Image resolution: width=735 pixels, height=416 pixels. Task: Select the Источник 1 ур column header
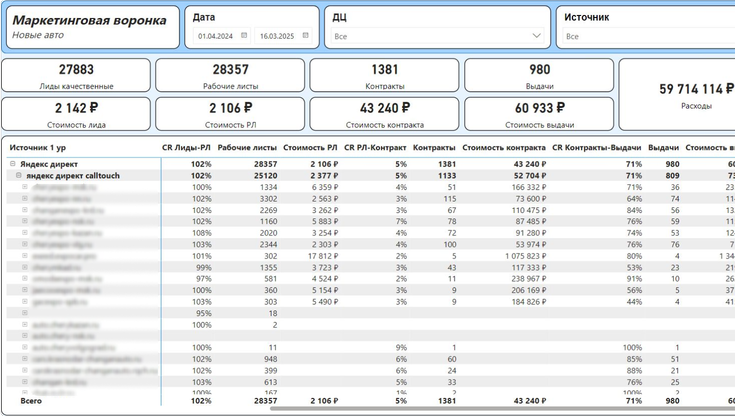[x=37, y=148]
